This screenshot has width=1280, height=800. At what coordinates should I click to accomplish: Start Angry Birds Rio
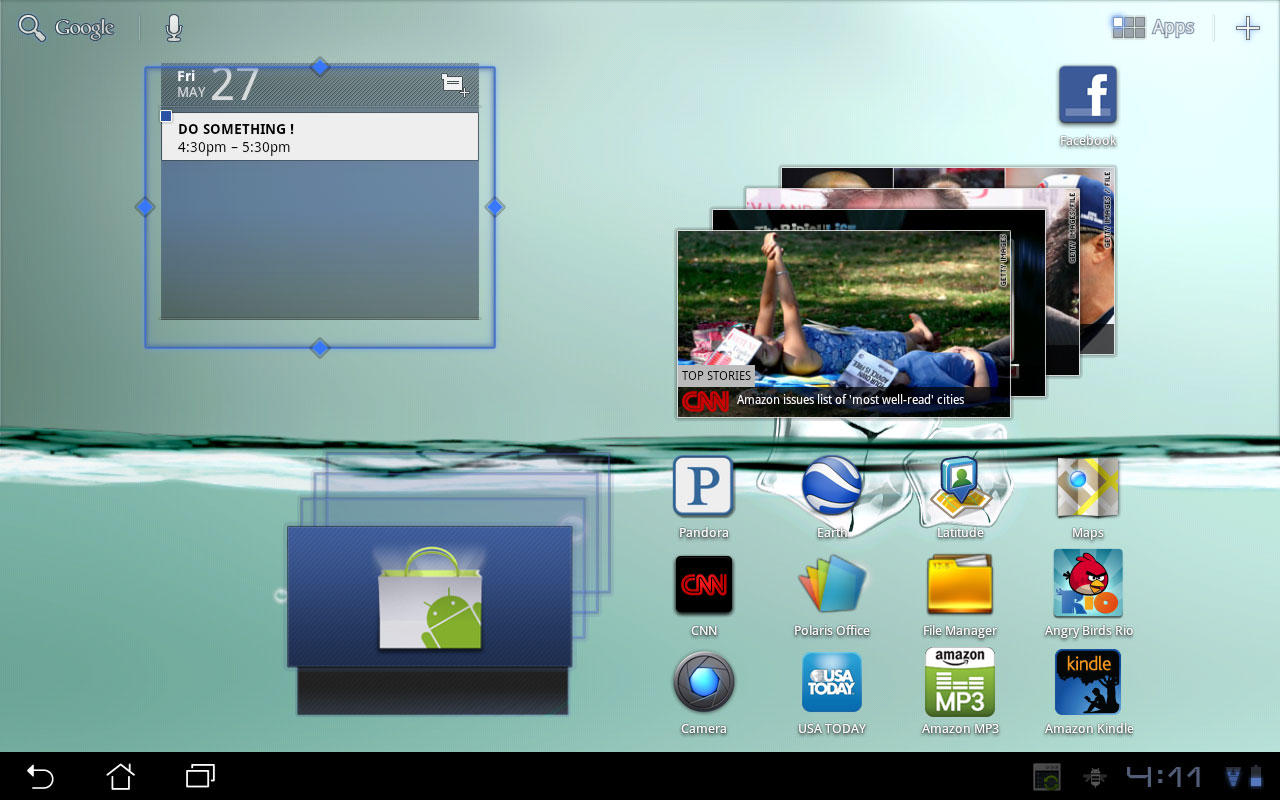click(x=1087, y=585)
